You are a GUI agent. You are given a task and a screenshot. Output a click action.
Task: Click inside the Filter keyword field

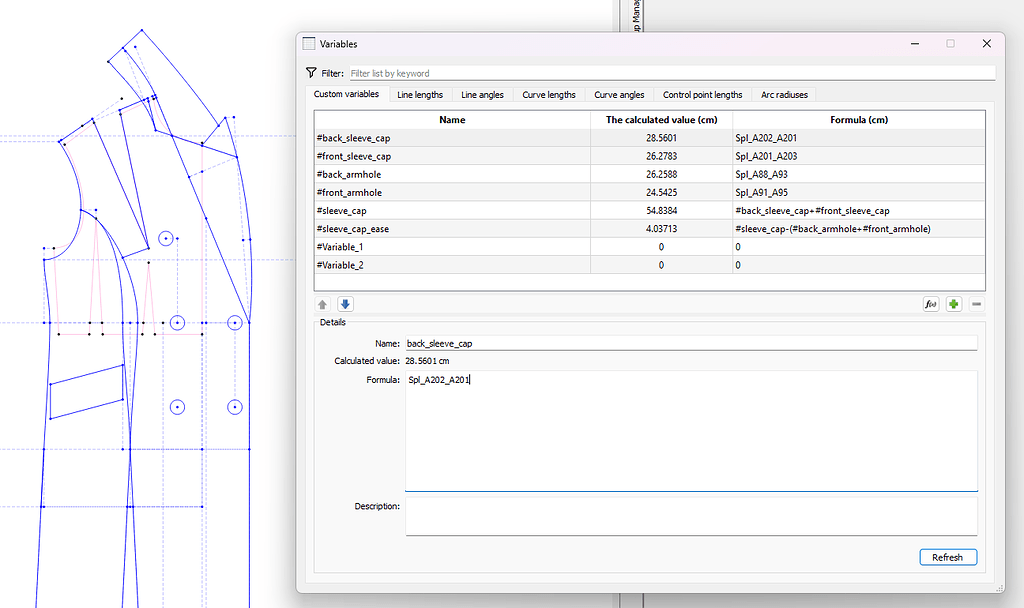pos(500,72)
